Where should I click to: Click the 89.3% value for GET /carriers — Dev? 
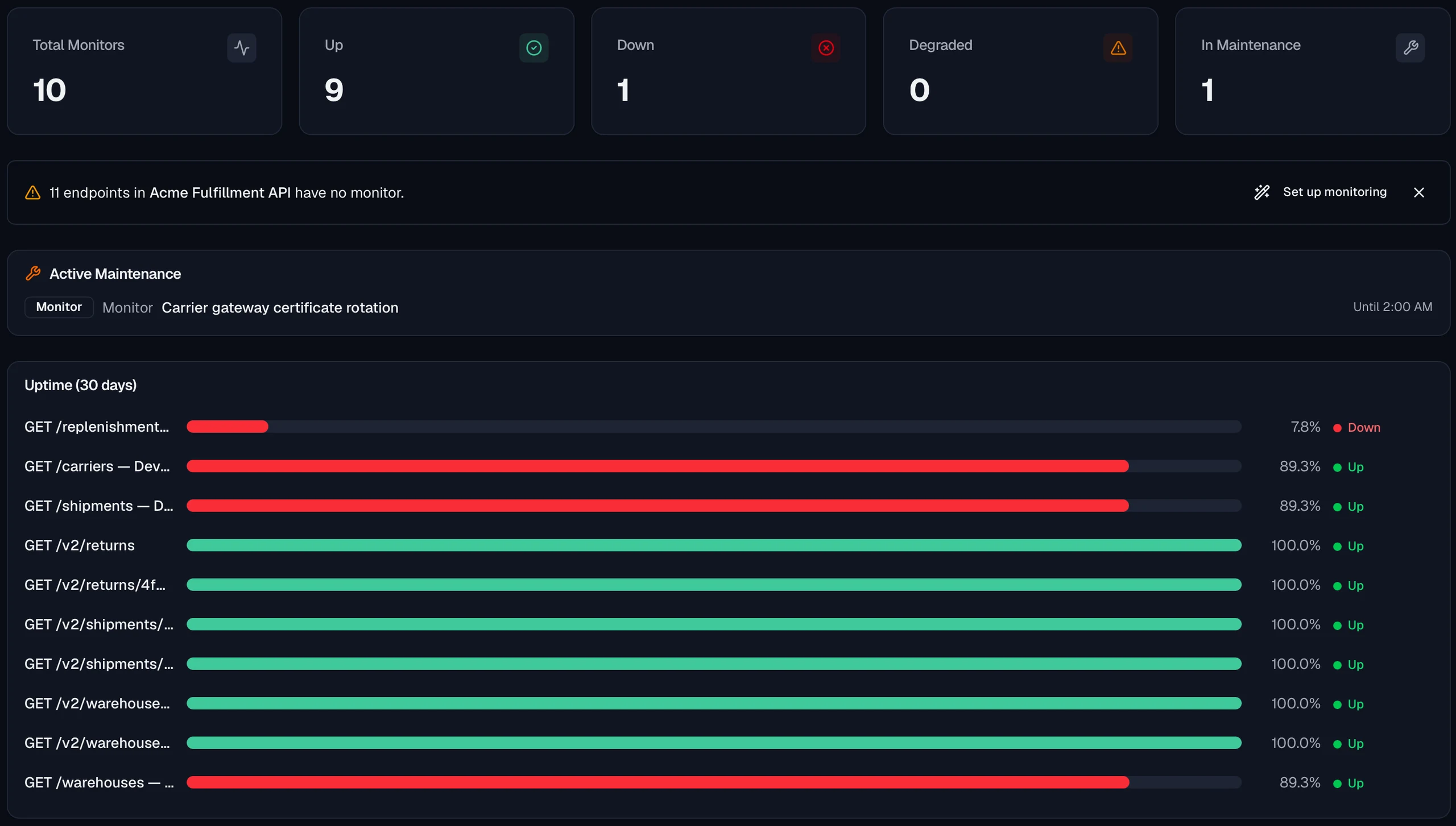(x=1300, y=466)
